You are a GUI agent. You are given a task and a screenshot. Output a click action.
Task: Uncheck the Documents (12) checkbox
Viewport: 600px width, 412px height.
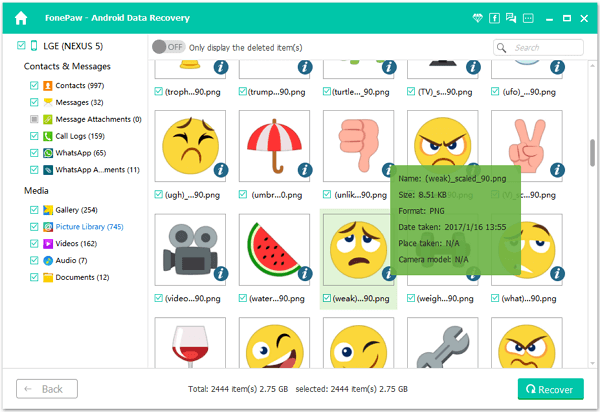[34, 277]
